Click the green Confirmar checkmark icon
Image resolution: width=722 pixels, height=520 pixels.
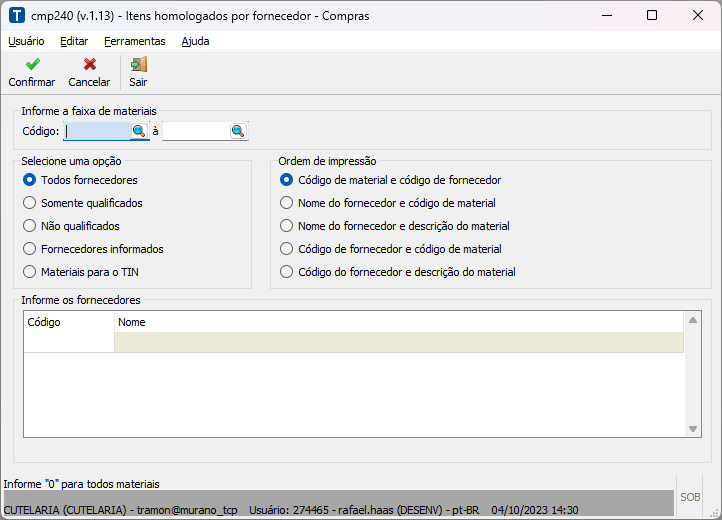pyautogui.click(x=32, y=65)
